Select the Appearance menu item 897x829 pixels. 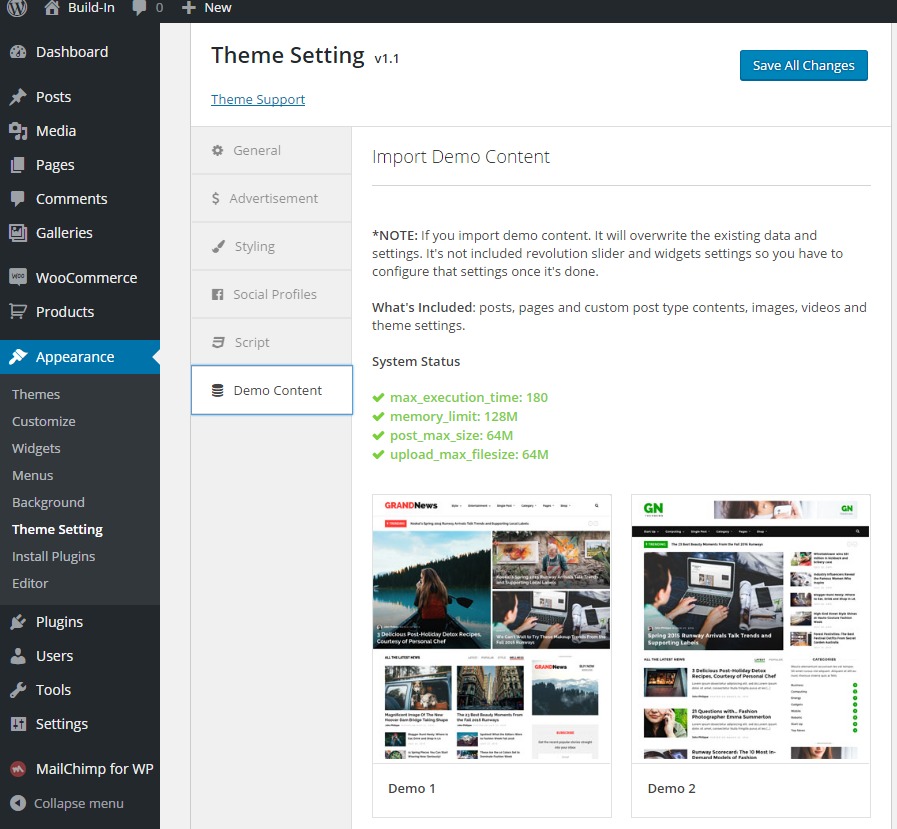(x=80, y=357)
